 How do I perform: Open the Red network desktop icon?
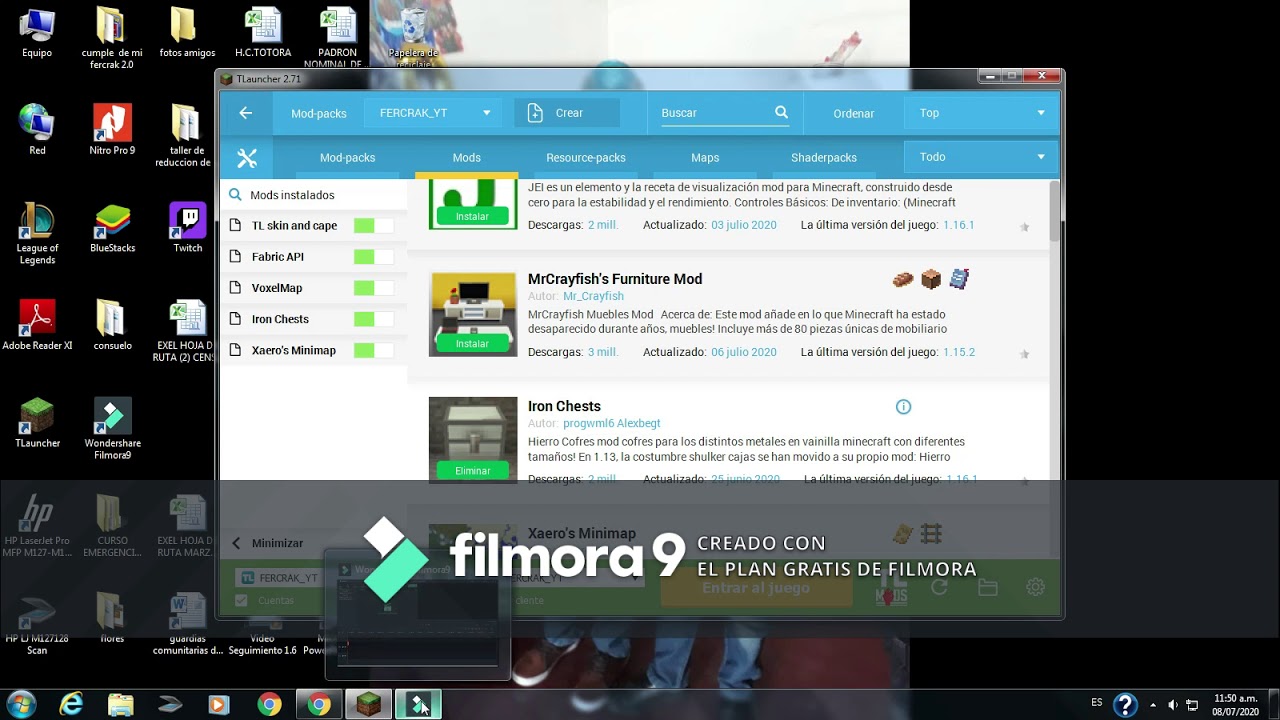point(37,130)
